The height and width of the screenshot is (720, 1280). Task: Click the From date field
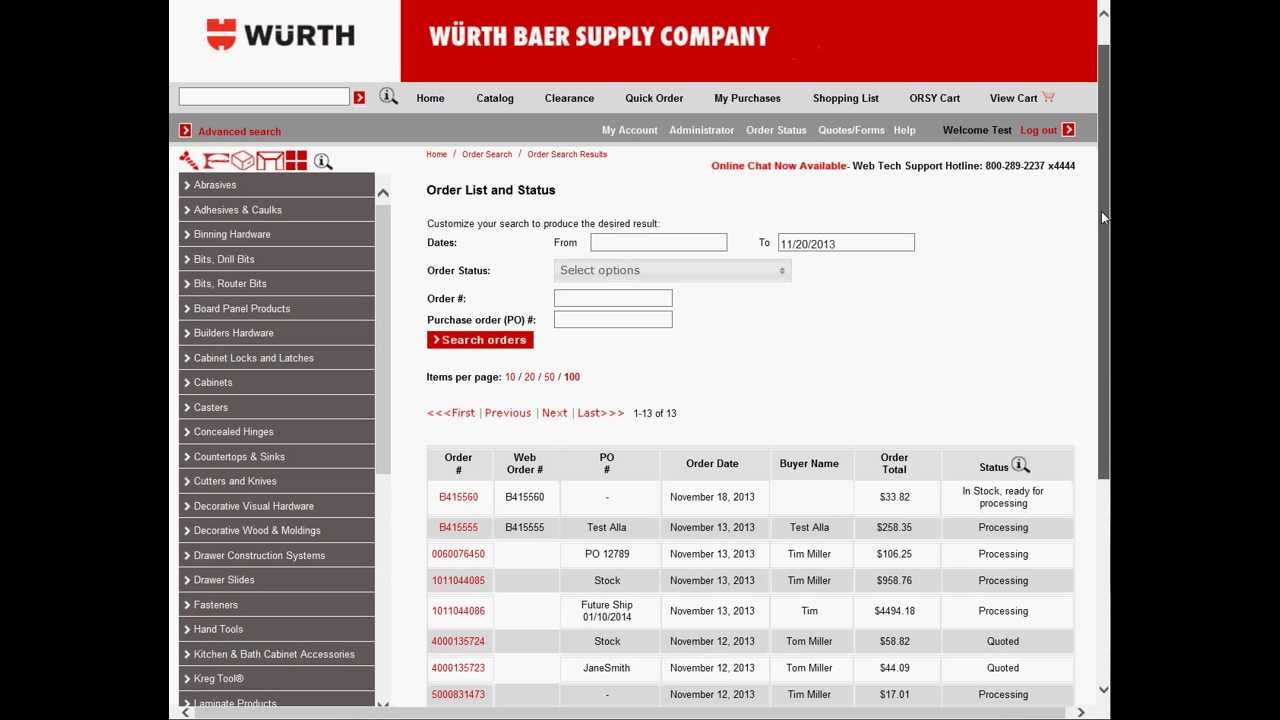(658, 242)
